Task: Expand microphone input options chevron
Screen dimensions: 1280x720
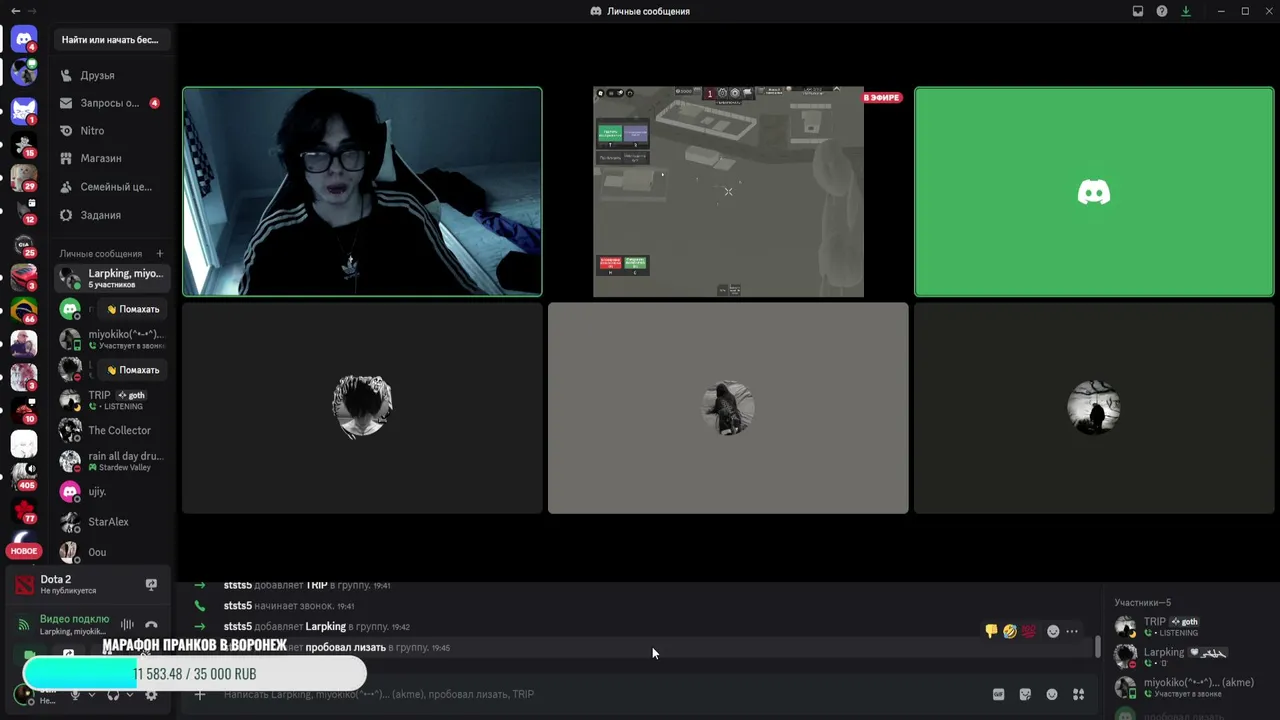Action: tap(91, 694)
